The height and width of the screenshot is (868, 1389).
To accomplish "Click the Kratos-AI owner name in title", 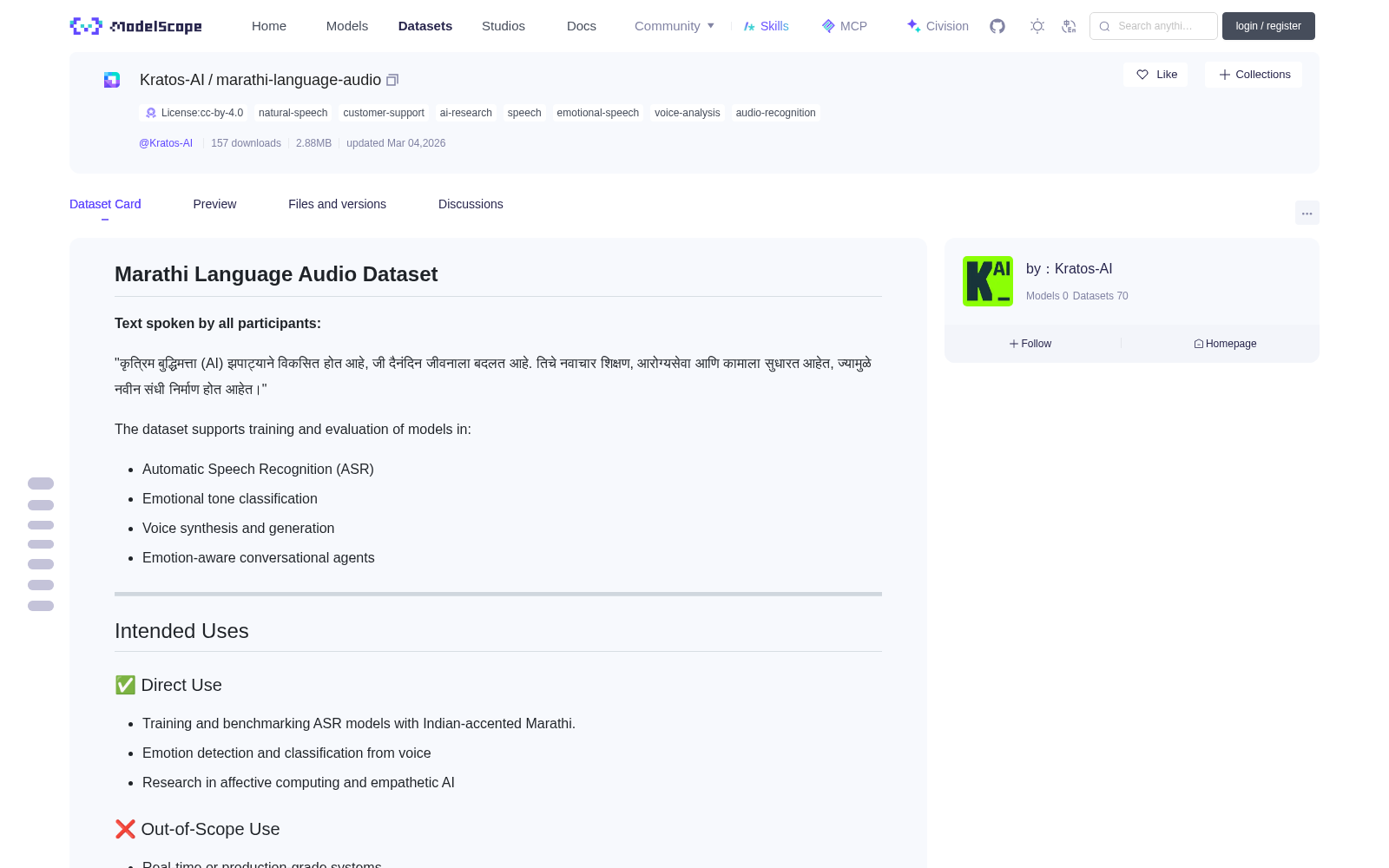I will click(172, 80).
